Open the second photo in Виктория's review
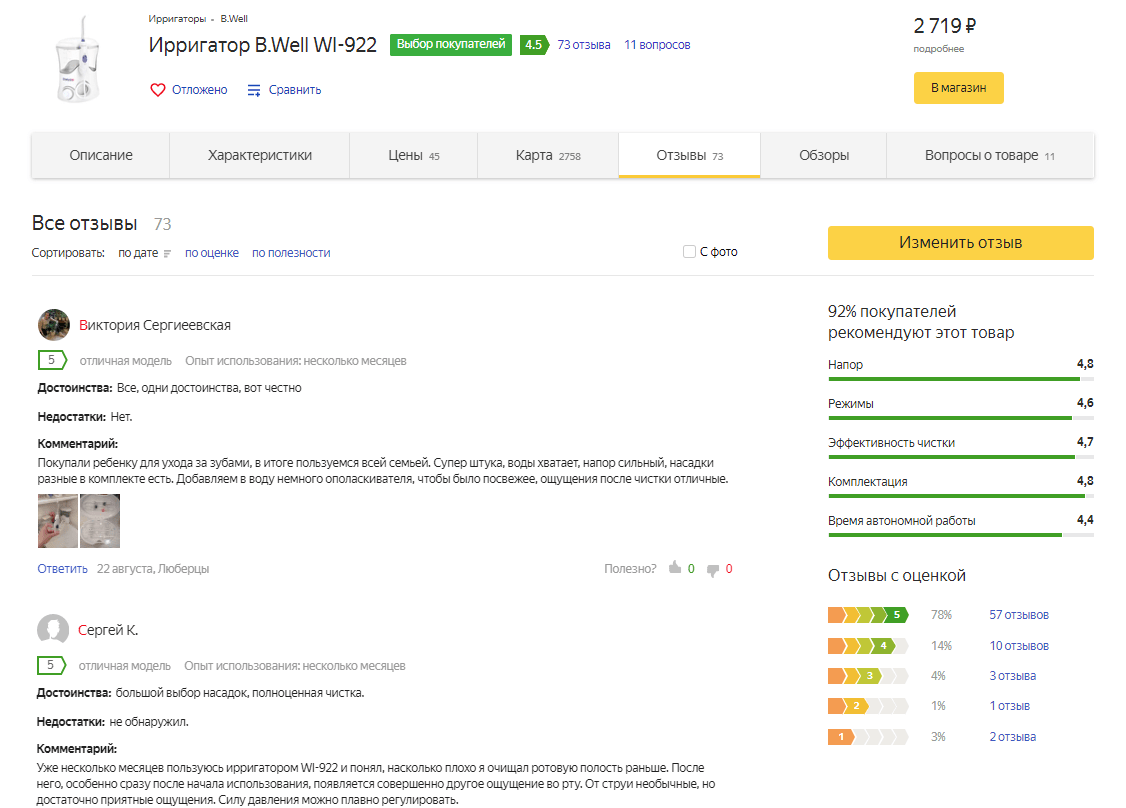The height and width of the screenshot is (808, 1126). point(100,521)
